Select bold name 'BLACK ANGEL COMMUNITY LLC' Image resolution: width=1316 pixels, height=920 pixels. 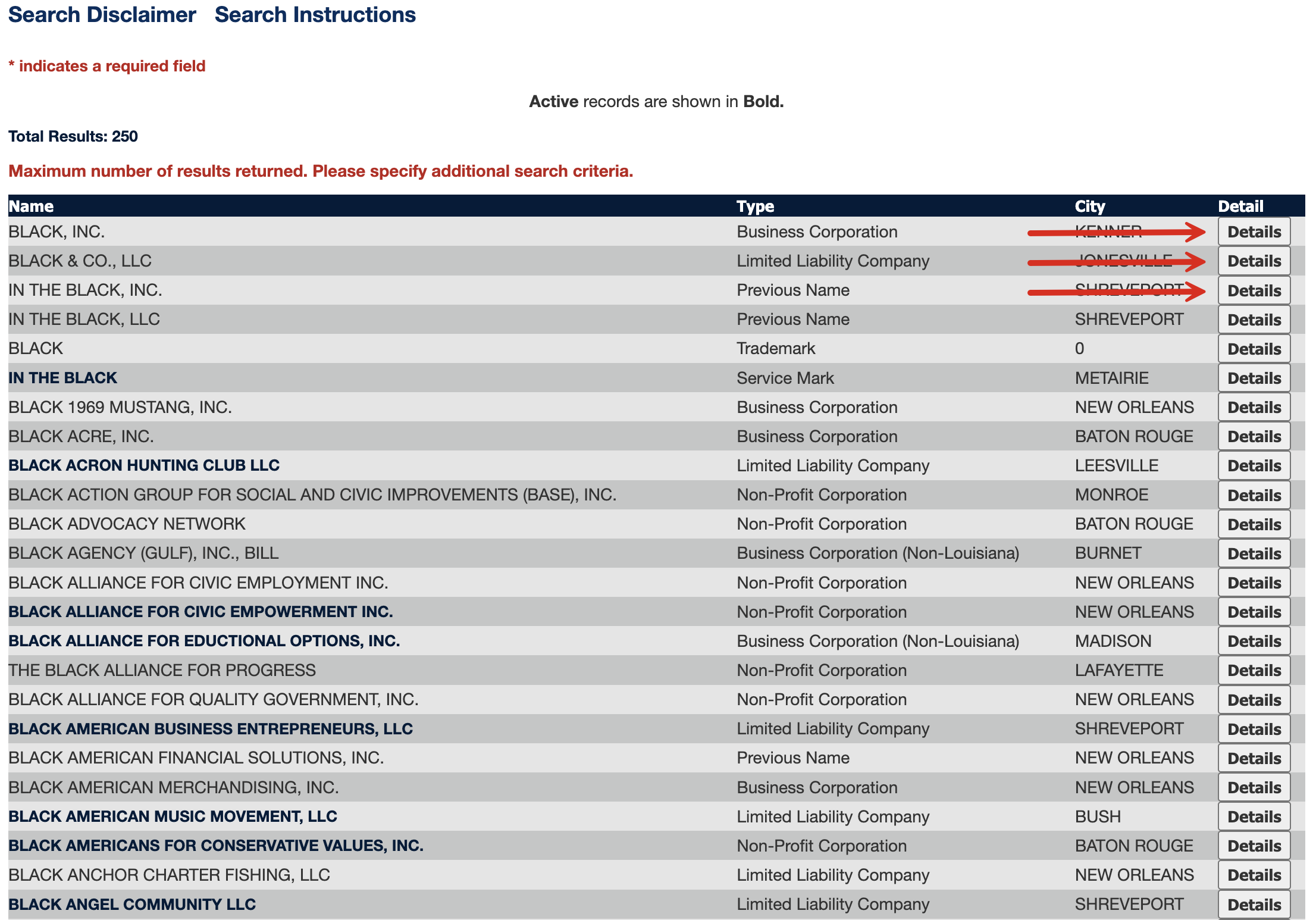[x=132, y=905]
